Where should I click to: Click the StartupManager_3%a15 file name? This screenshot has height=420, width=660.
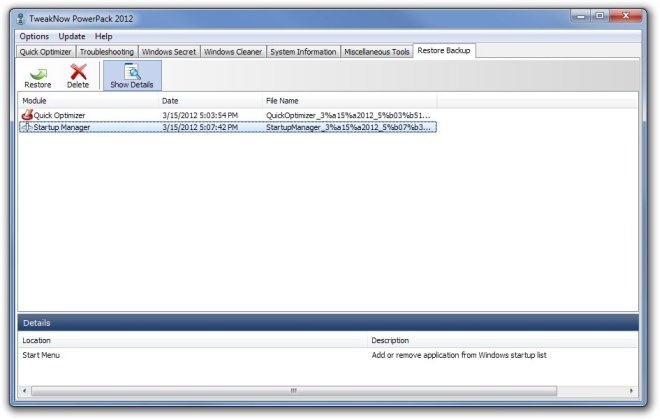348,128
